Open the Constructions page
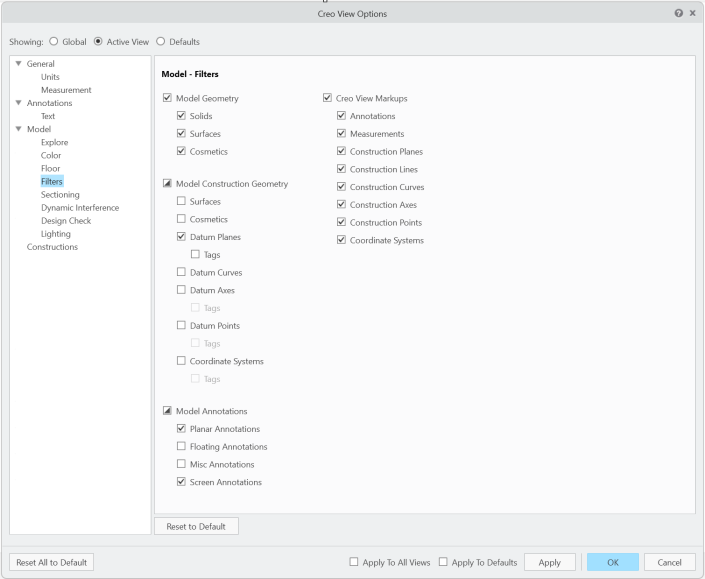Viewport: 705px width, 579px height. 52,246
